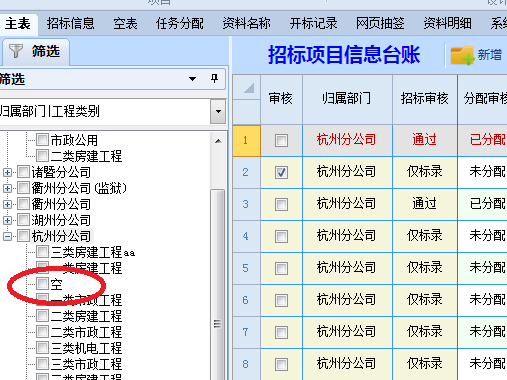Click the 新增 button label
The image size is (507, 380).
[x=490, y=55]
